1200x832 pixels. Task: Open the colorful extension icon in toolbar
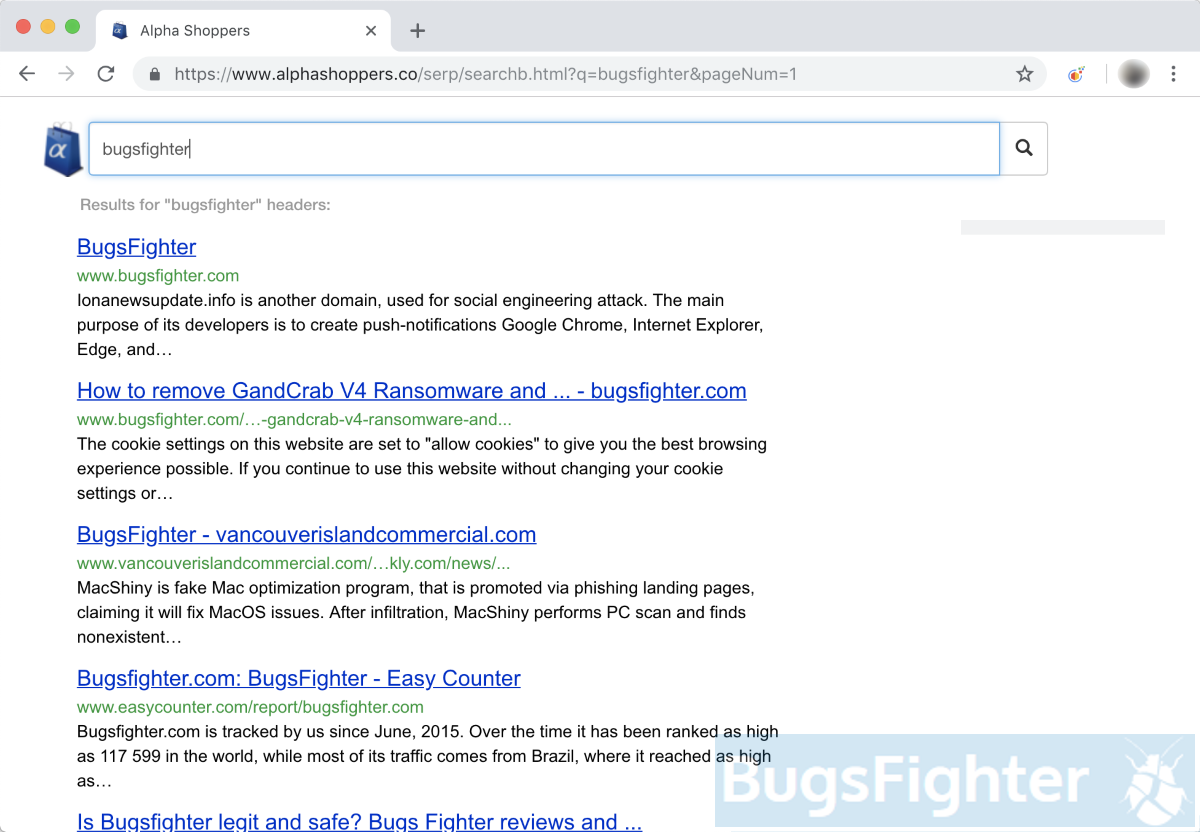point(1077,74)
